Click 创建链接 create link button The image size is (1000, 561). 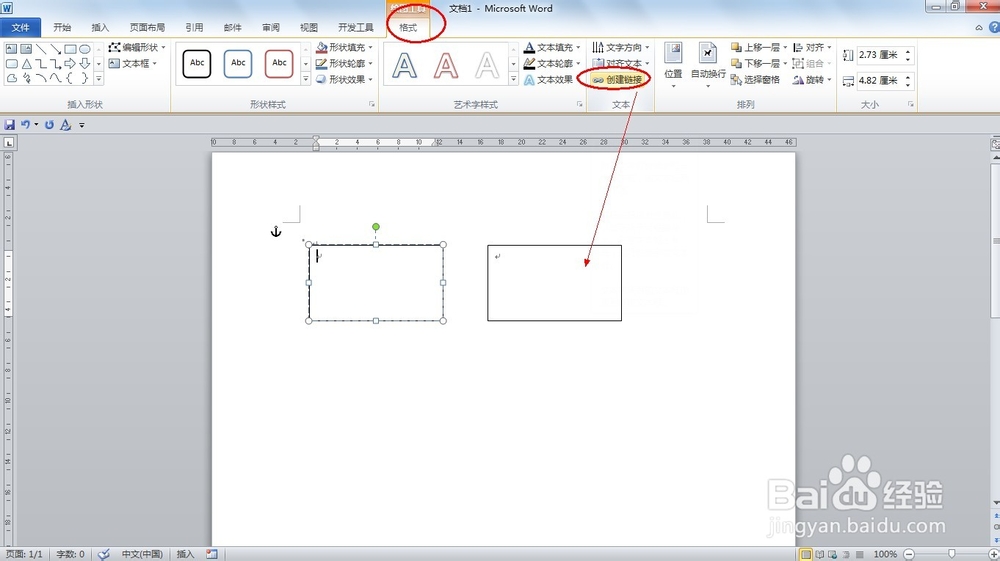coord(617,80)
